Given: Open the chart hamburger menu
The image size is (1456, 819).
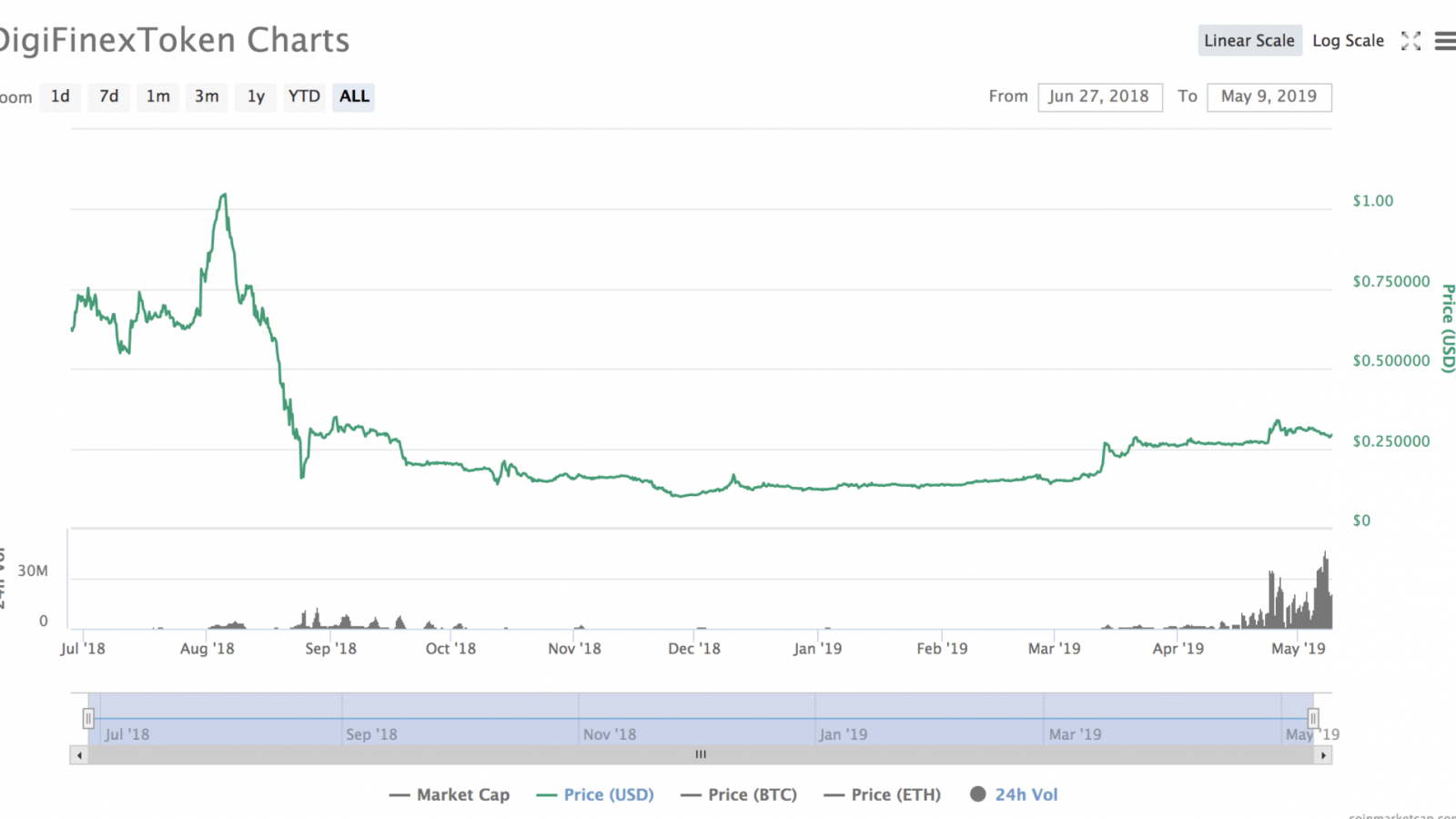Looking at the screenshot, I should click(x=1445, y=41).
